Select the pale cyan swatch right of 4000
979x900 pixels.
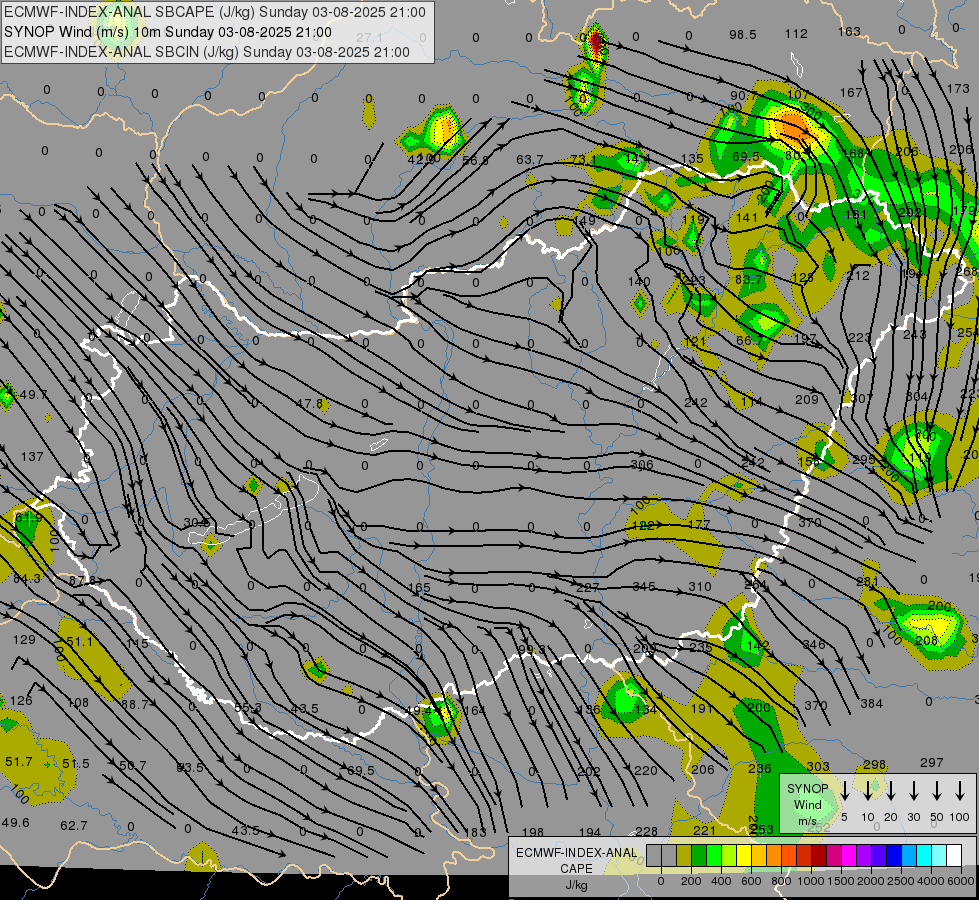[x=938, y=856]
